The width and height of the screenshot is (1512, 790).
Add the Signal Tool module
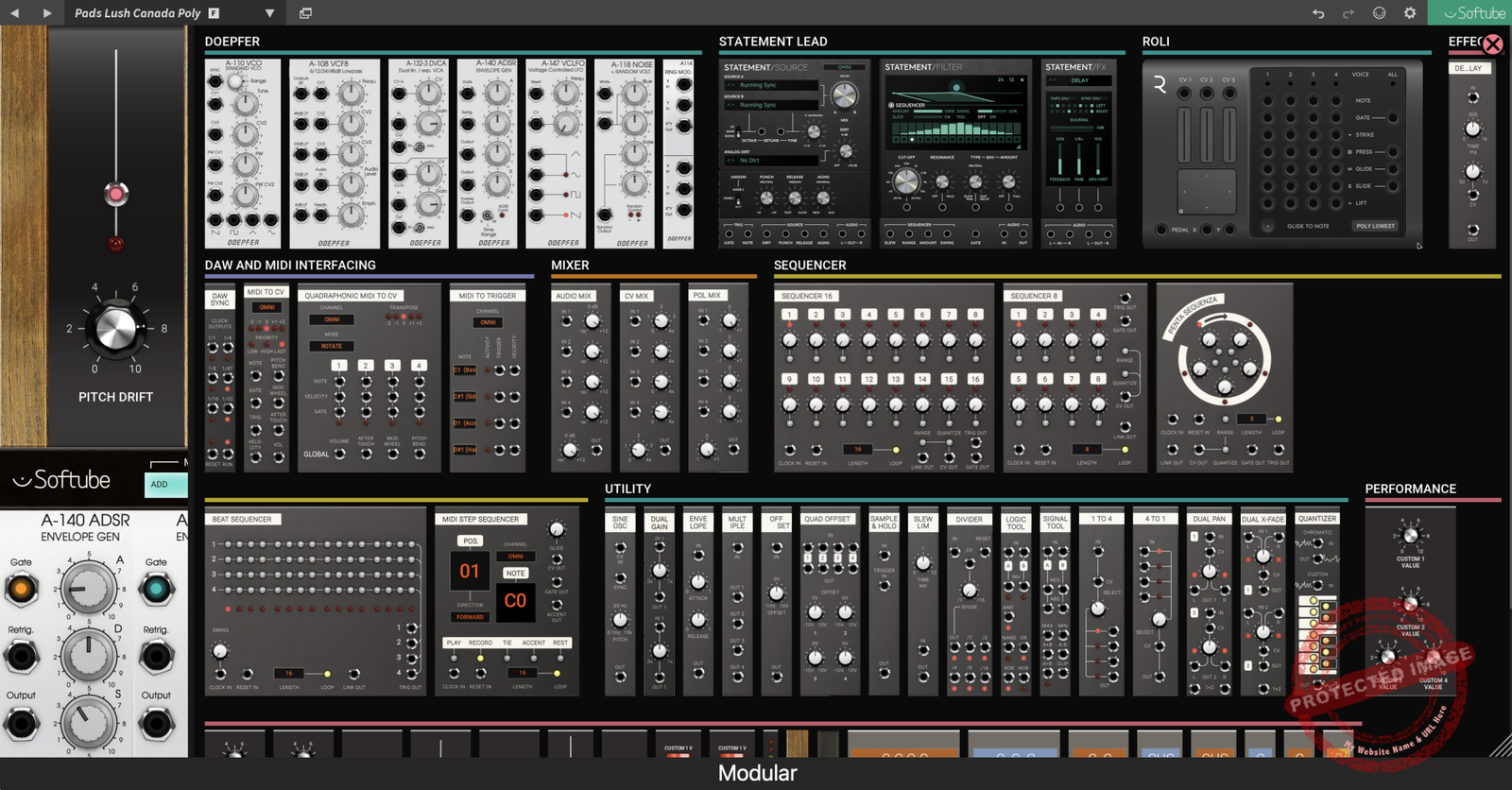click(x=1055, y=602)
